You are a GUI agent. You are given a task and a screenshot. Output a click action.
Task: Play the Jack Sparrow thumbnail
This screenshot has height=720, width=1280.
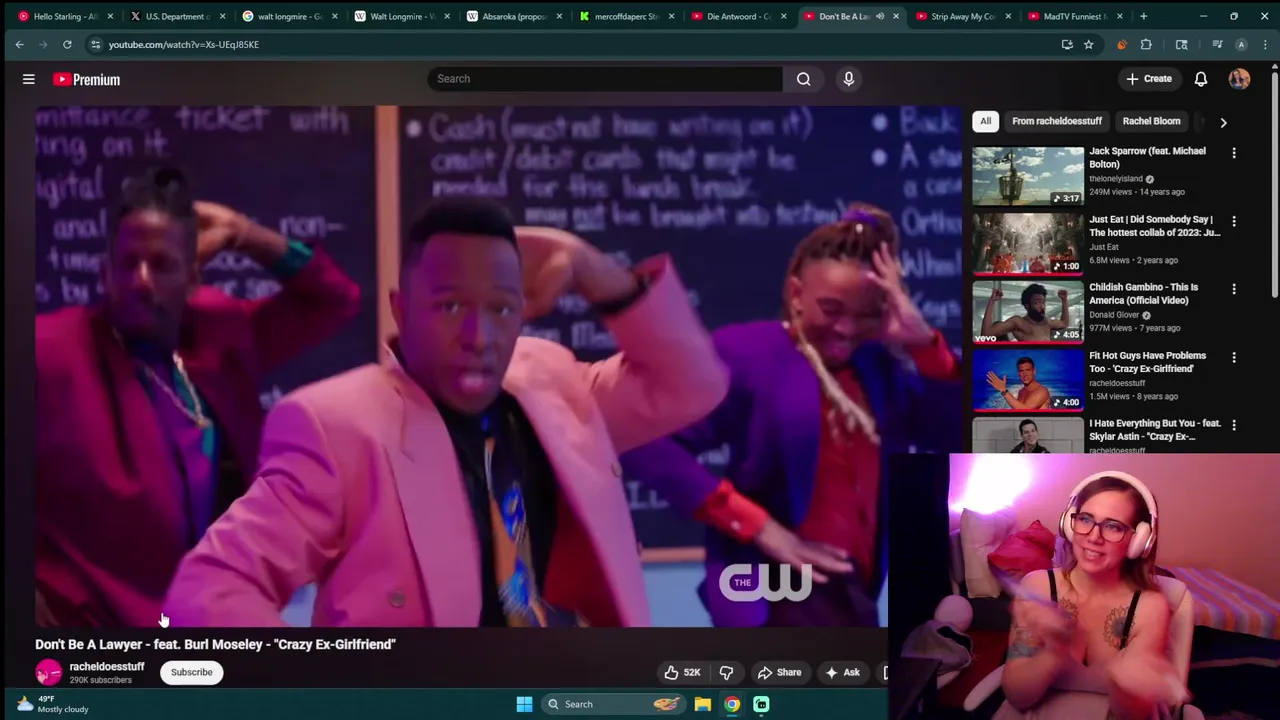click(x=1028, y=176)
